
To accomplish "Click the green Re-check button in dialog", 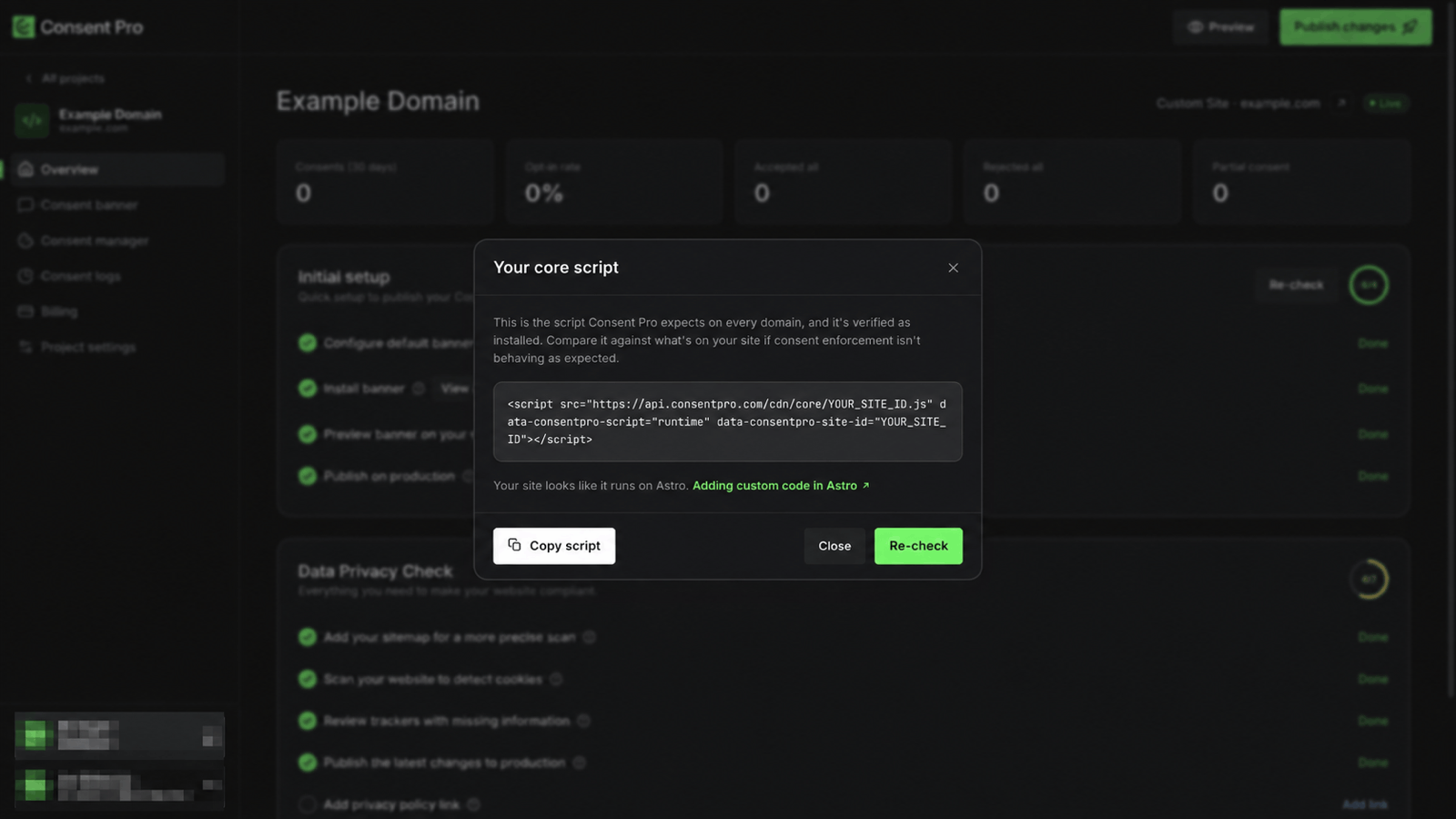I will [x=918, y=546].
